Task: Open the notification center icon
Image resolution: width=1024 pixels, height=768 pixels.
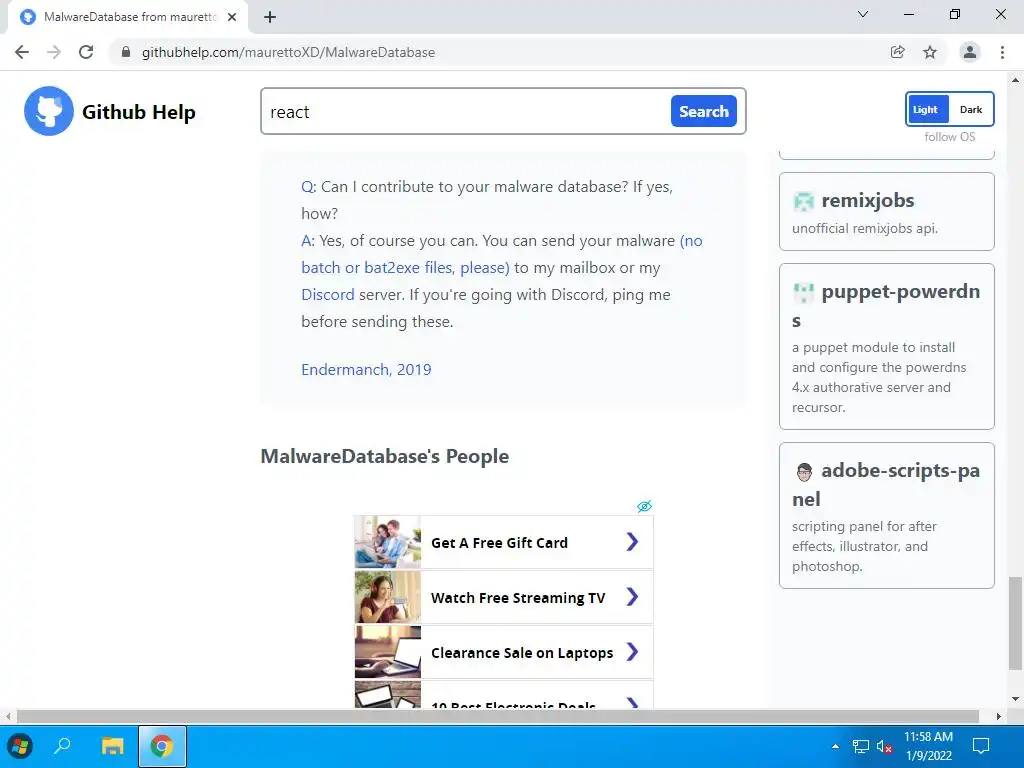Action: [981, 746]
